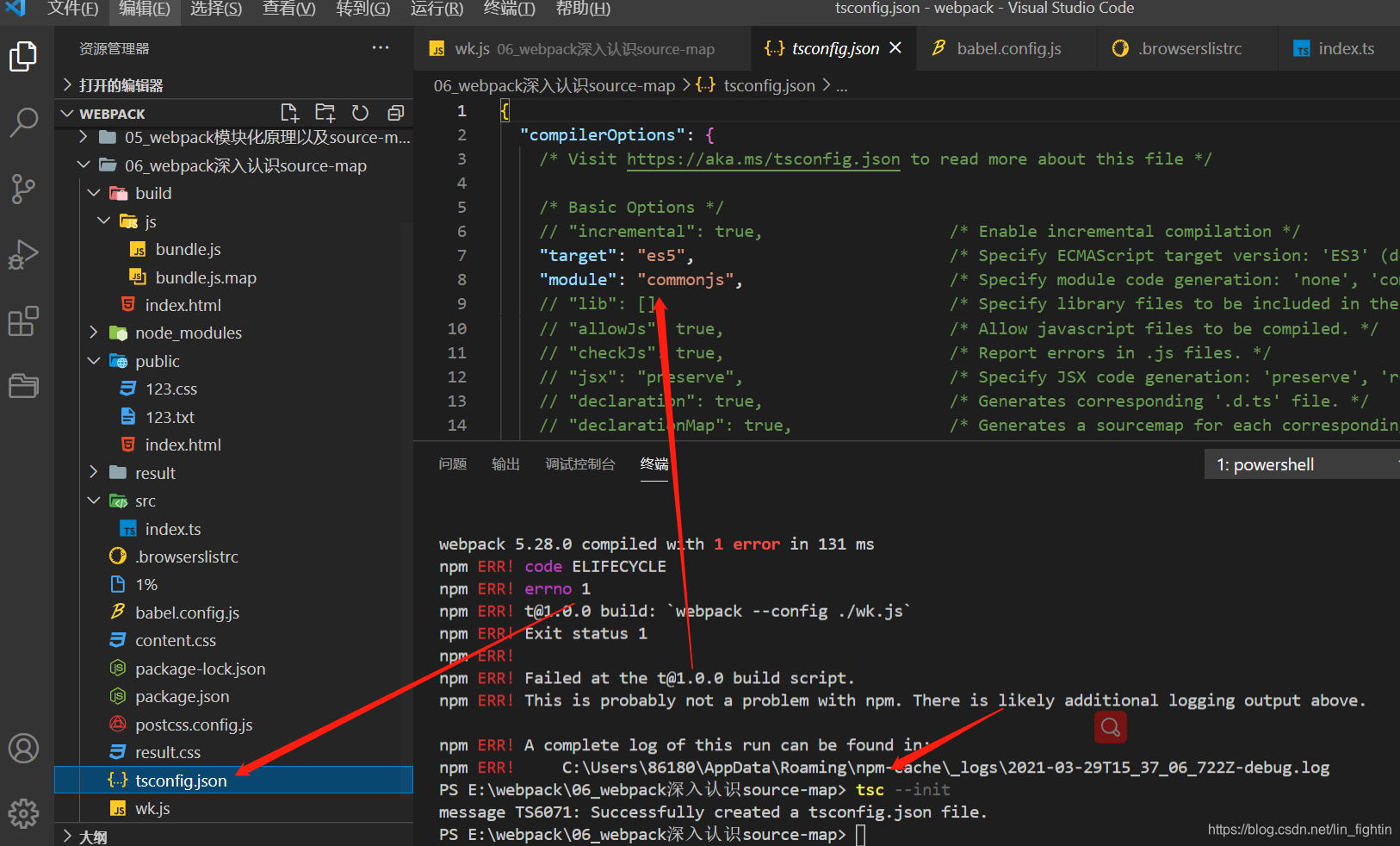Expand the result folder
Image resolution: width=1400 pixels, height=846 pixels.
click(94, 472)
